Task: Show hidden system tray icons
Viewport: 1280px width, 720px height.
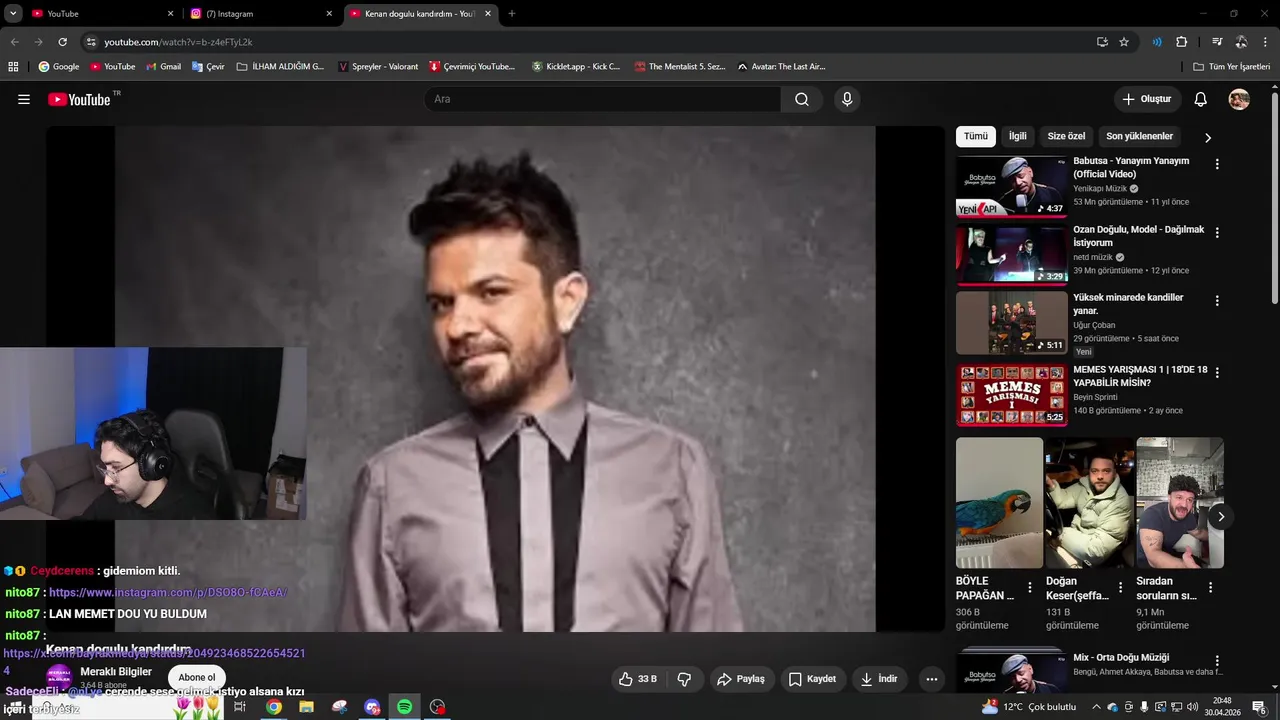Action: (x=1096, y=707)
